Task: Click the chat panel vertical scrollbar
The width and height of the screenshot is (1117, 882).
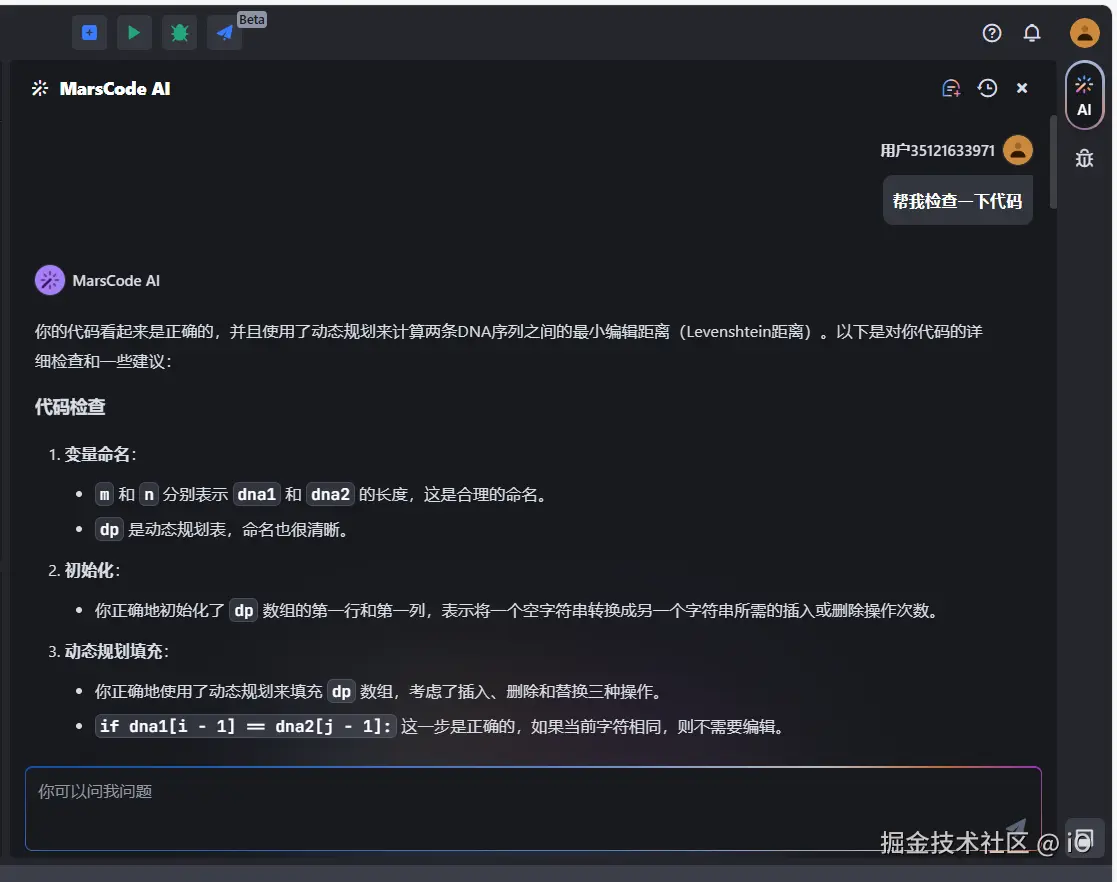Action: point(1053,162)
